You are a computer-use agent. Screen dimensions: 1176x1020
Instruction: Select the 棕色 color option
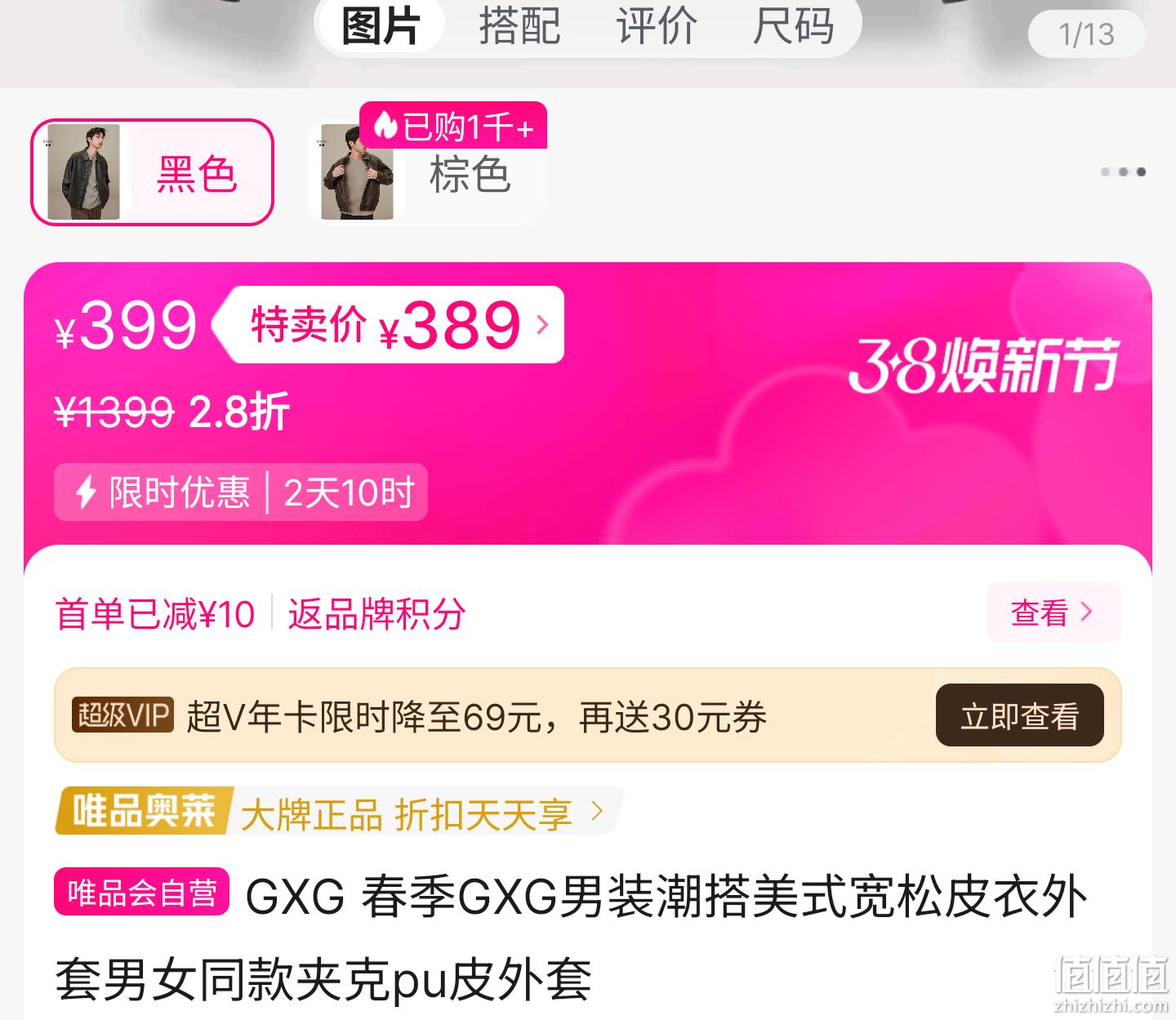425,172
